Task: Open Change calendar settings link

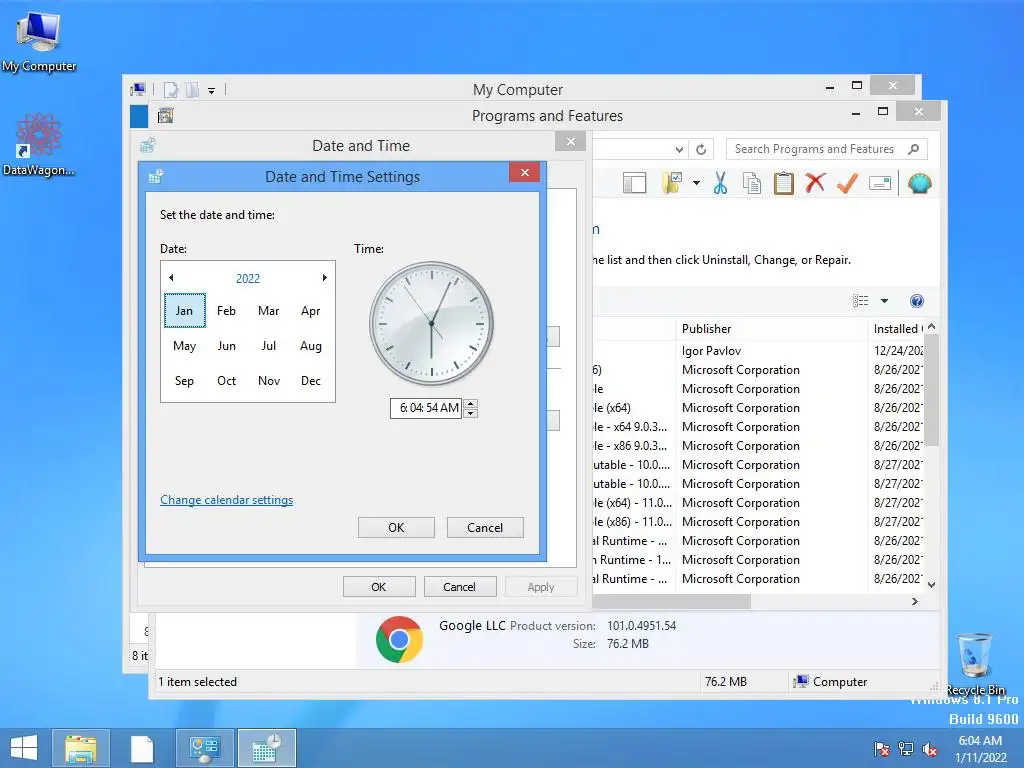Action: click(x=227, y=500)
